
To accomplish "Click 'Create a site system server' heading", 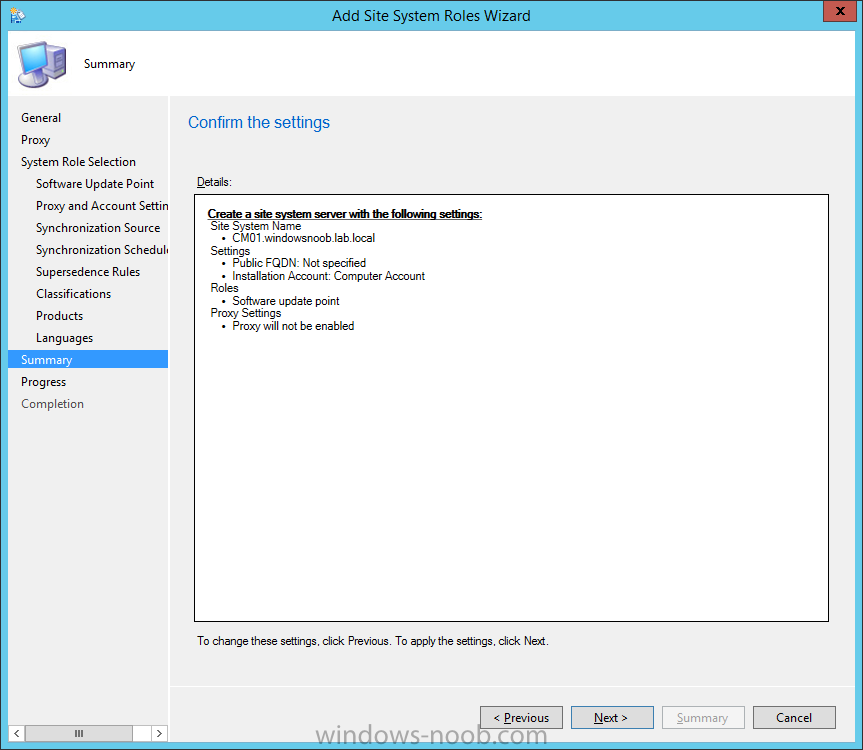I will pos(345,214).
